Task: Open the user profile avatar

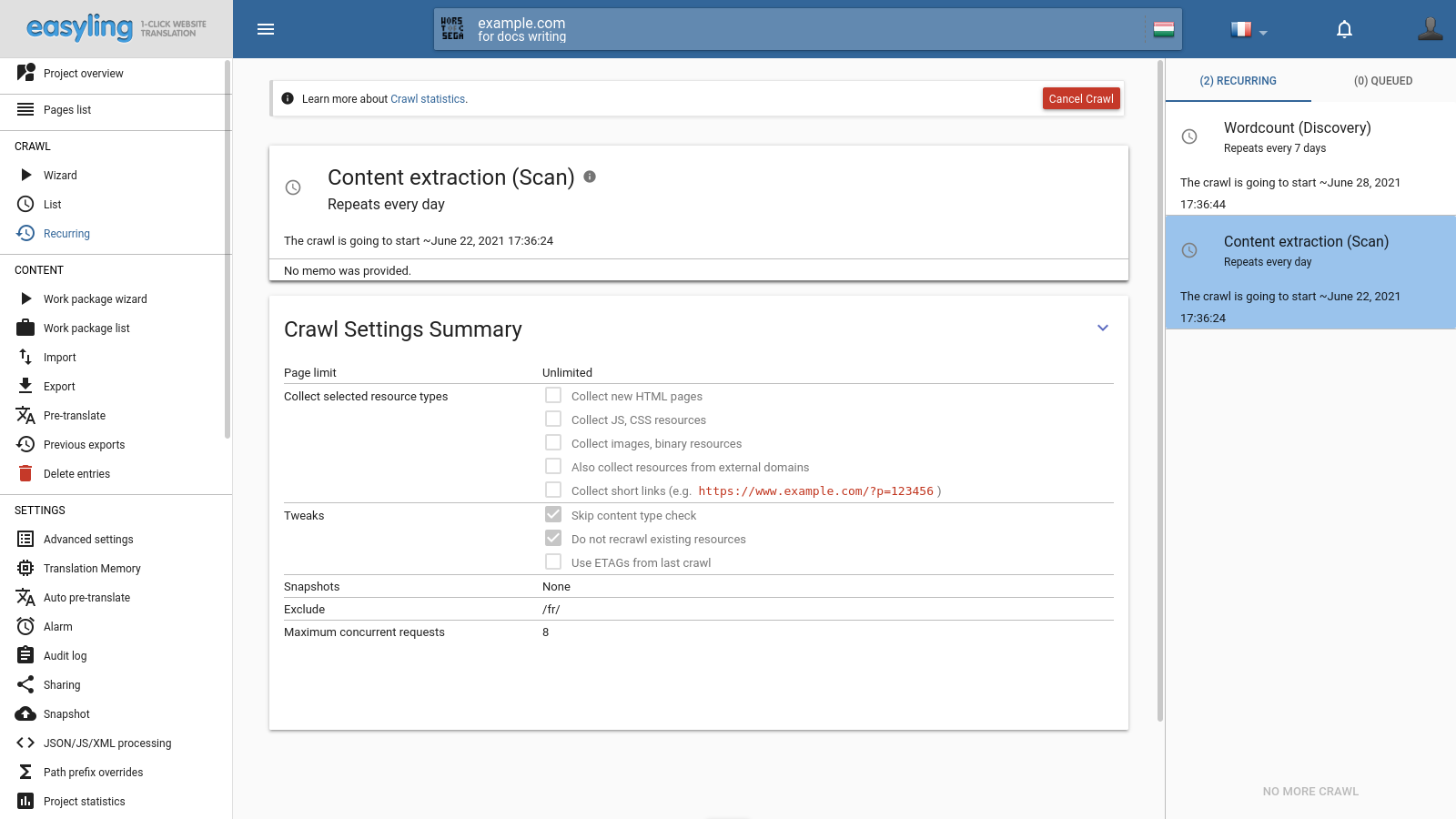Action: pos(1430,29)
